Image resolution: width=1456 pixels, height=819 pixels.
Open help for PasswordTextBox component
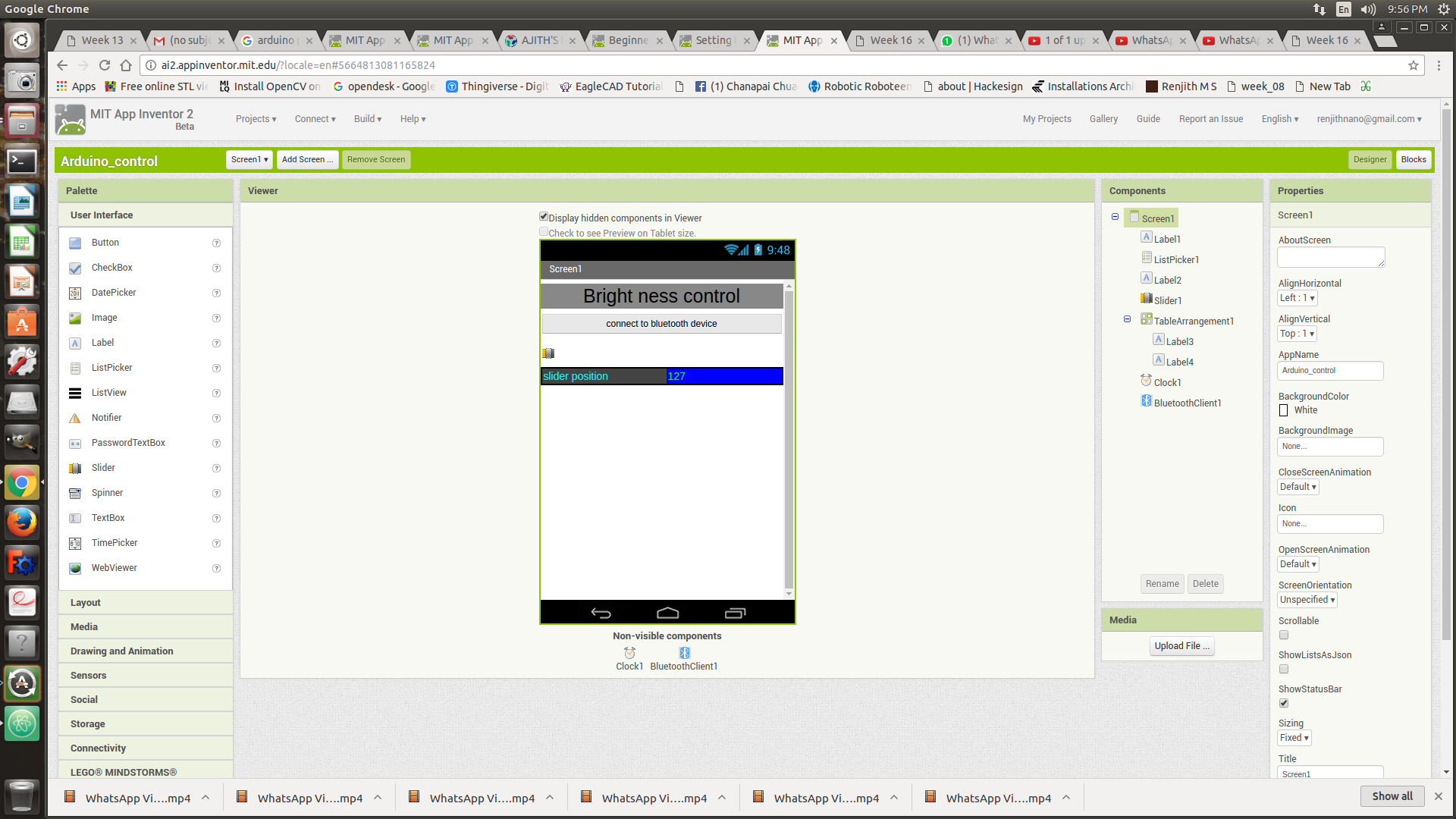216,444
